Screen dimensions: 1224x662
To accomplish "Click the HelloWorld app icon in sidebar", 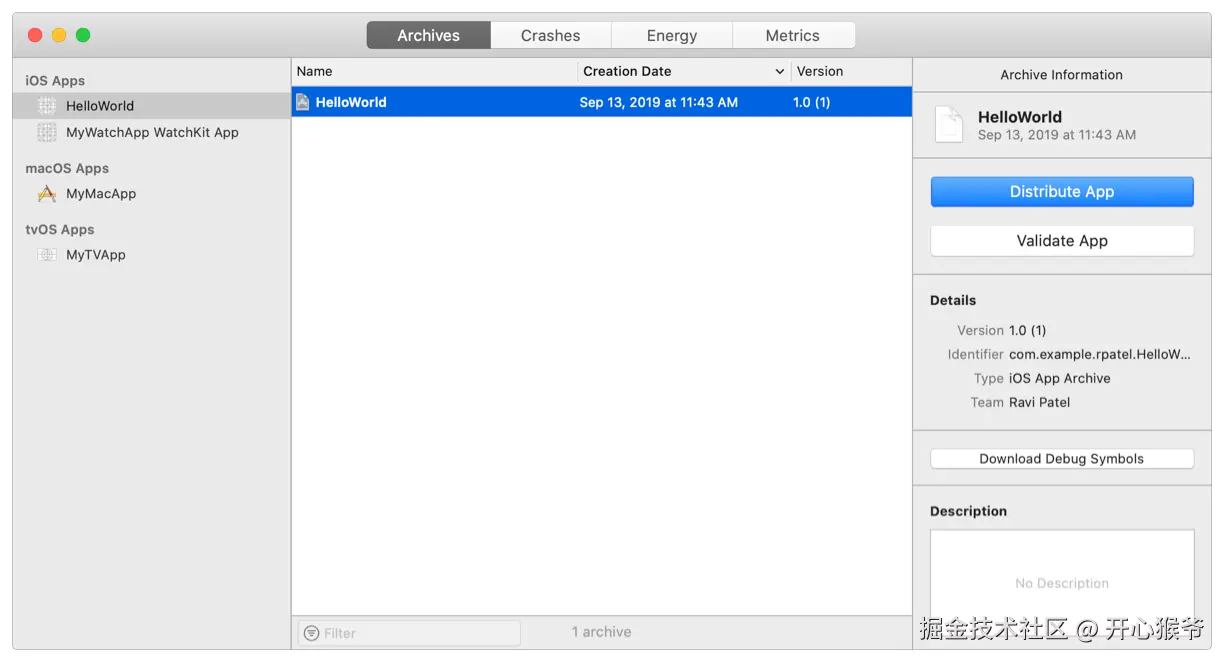I will [x=47, y=106].
